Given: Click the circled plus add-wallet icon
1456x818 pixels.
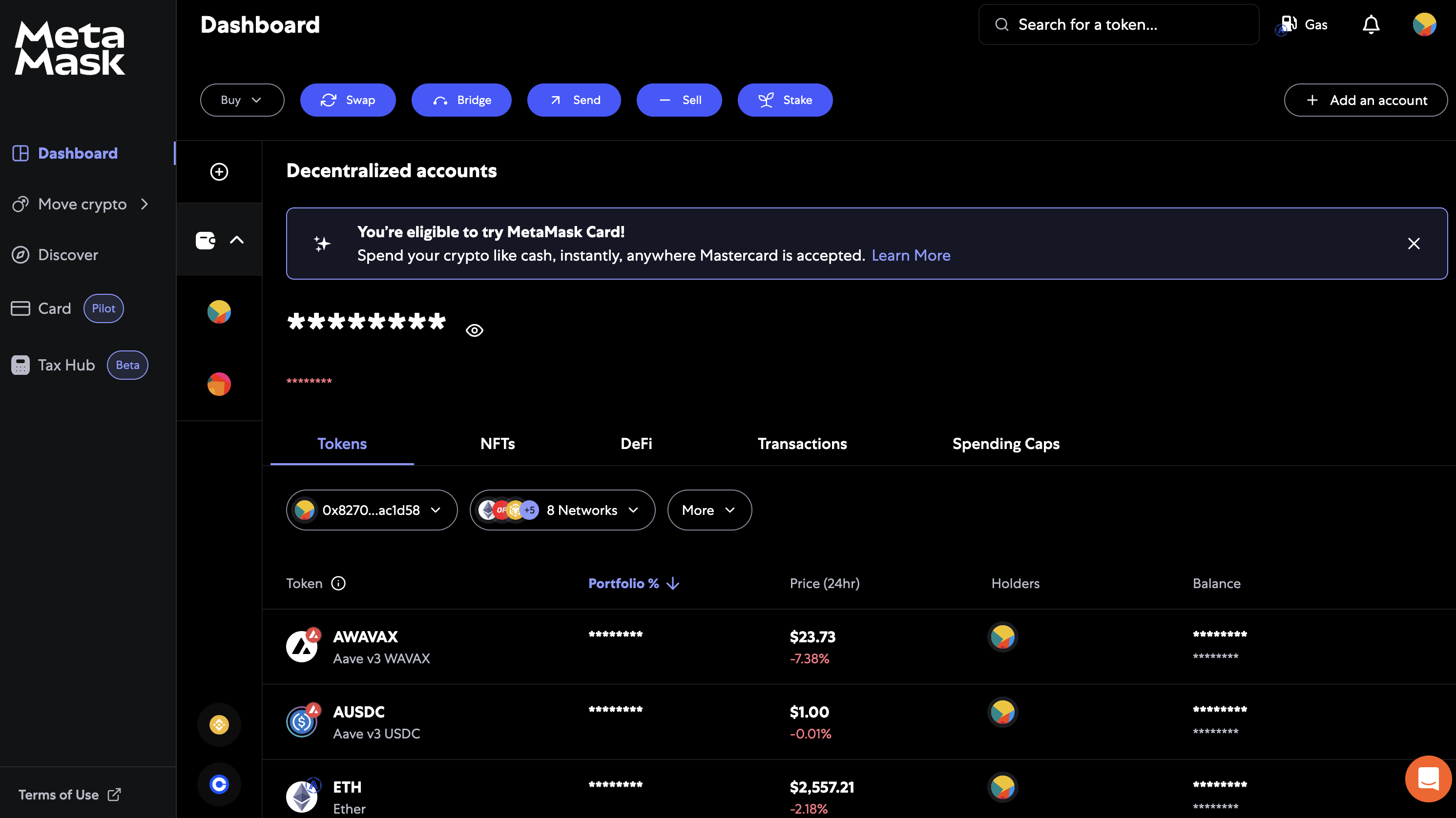Looking at the screenshot, I should click(x=219, y=172).
